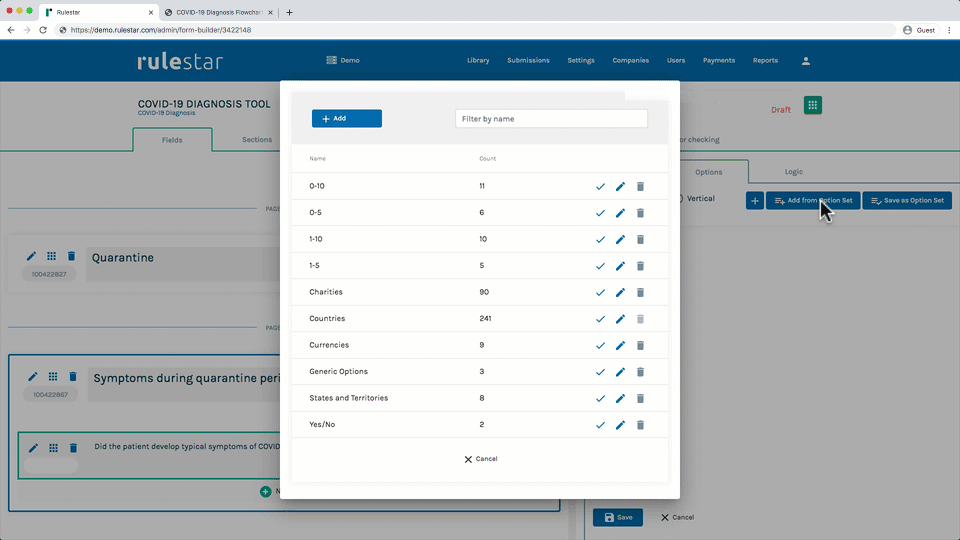The width and height of the screenshot is (960, 540).
Task: Edit the Currencies option set
Action: pos(620,345)
